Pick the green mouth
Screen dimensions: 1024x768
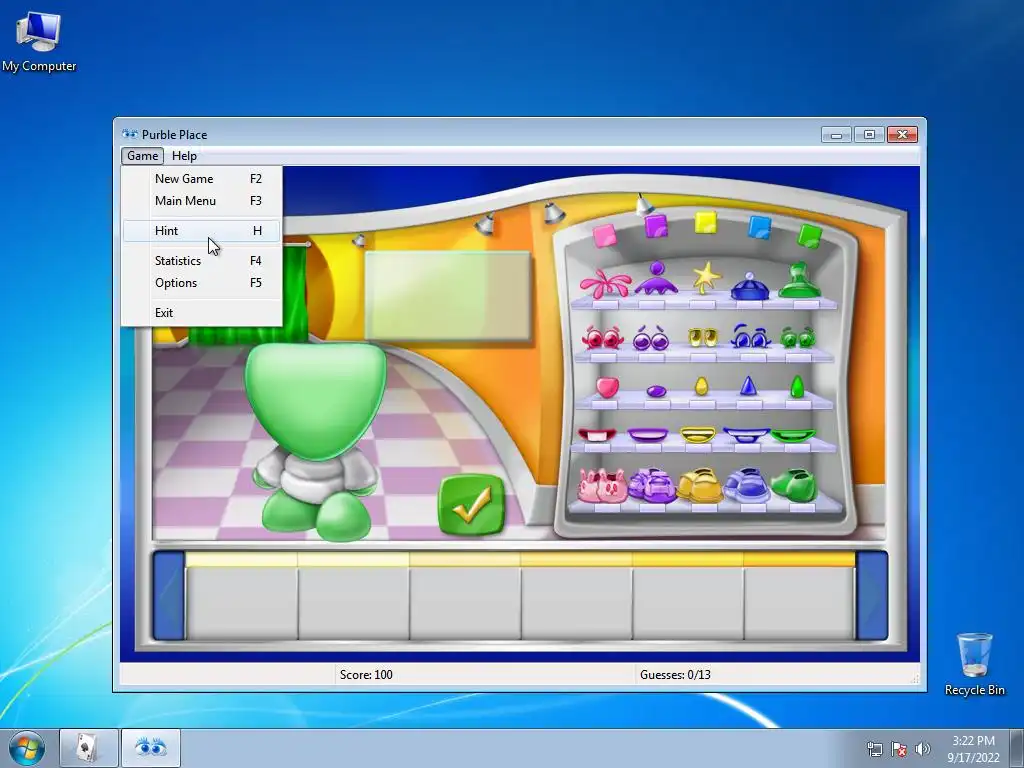793,434
